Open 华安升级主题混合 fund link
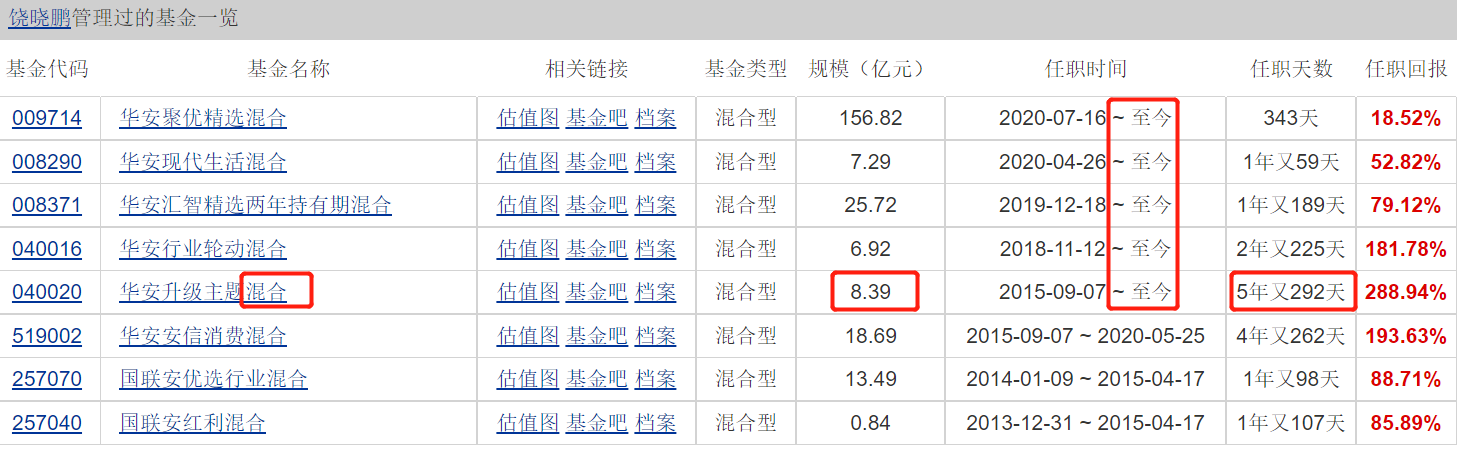This screenshot has height=464, width=1463. pos(203,293)
